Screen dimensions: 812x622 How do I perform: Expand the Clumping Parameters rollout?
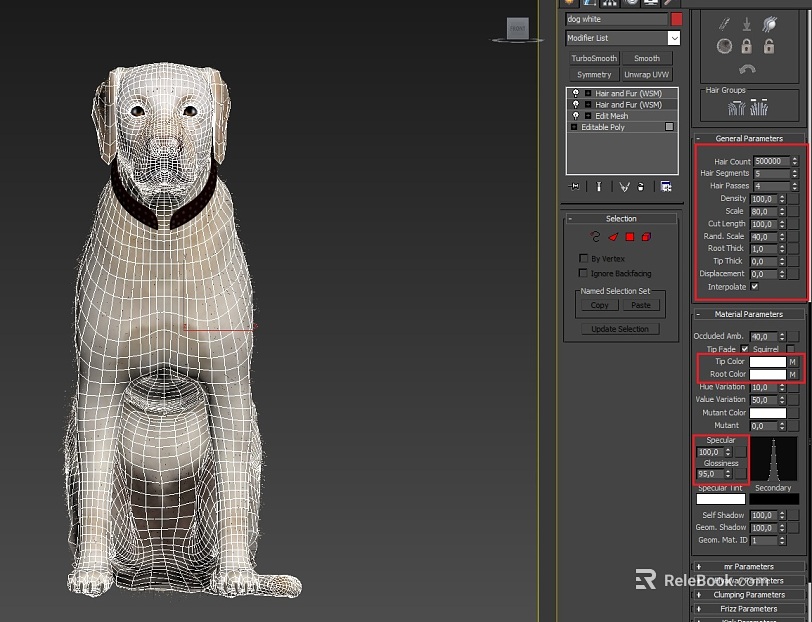pos(749,595)
